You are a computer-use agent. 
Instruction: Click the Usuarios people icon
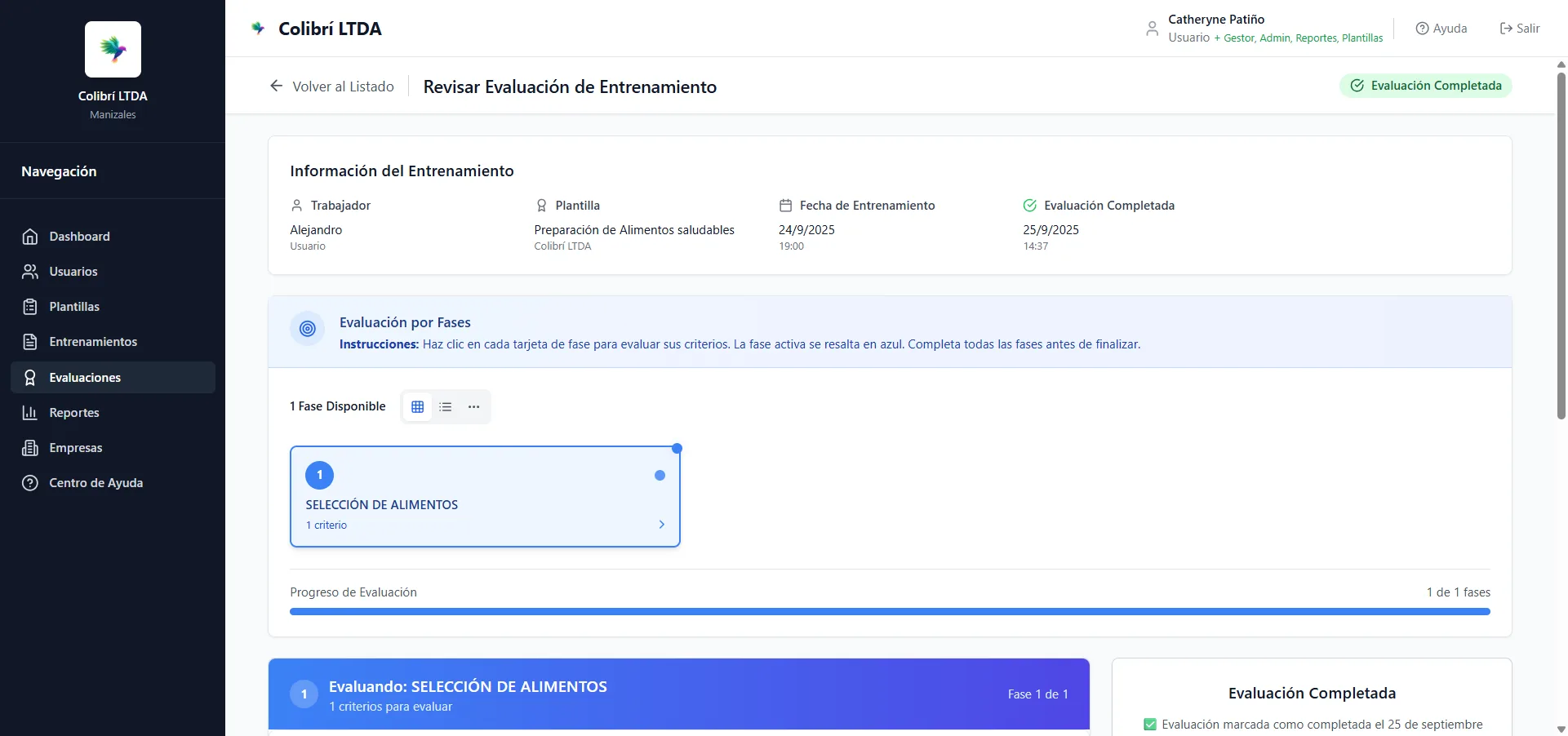(x=30, y=272)
